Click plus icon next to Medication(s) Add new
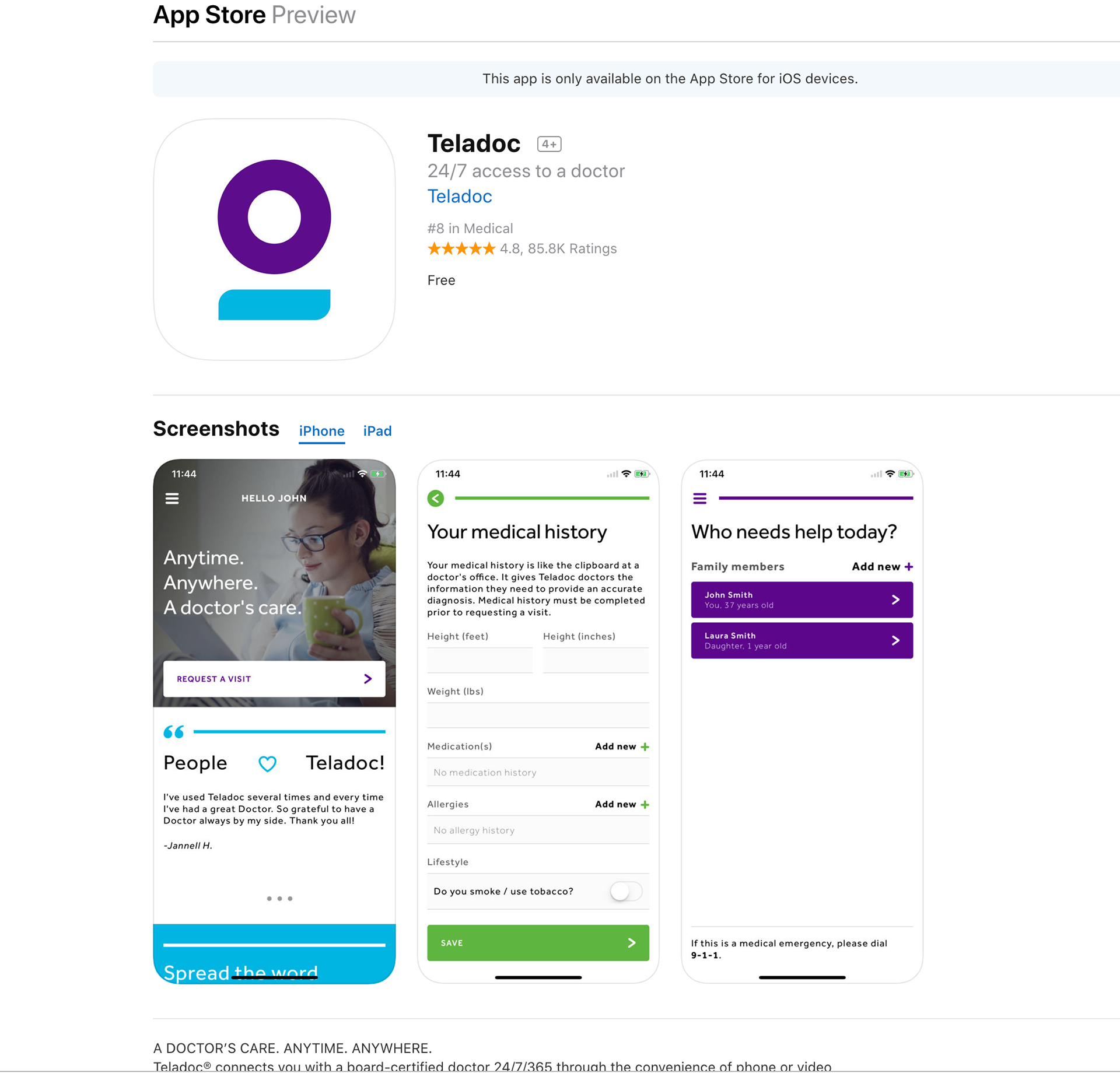The image size is (1120, 1073). pos(645,747)
